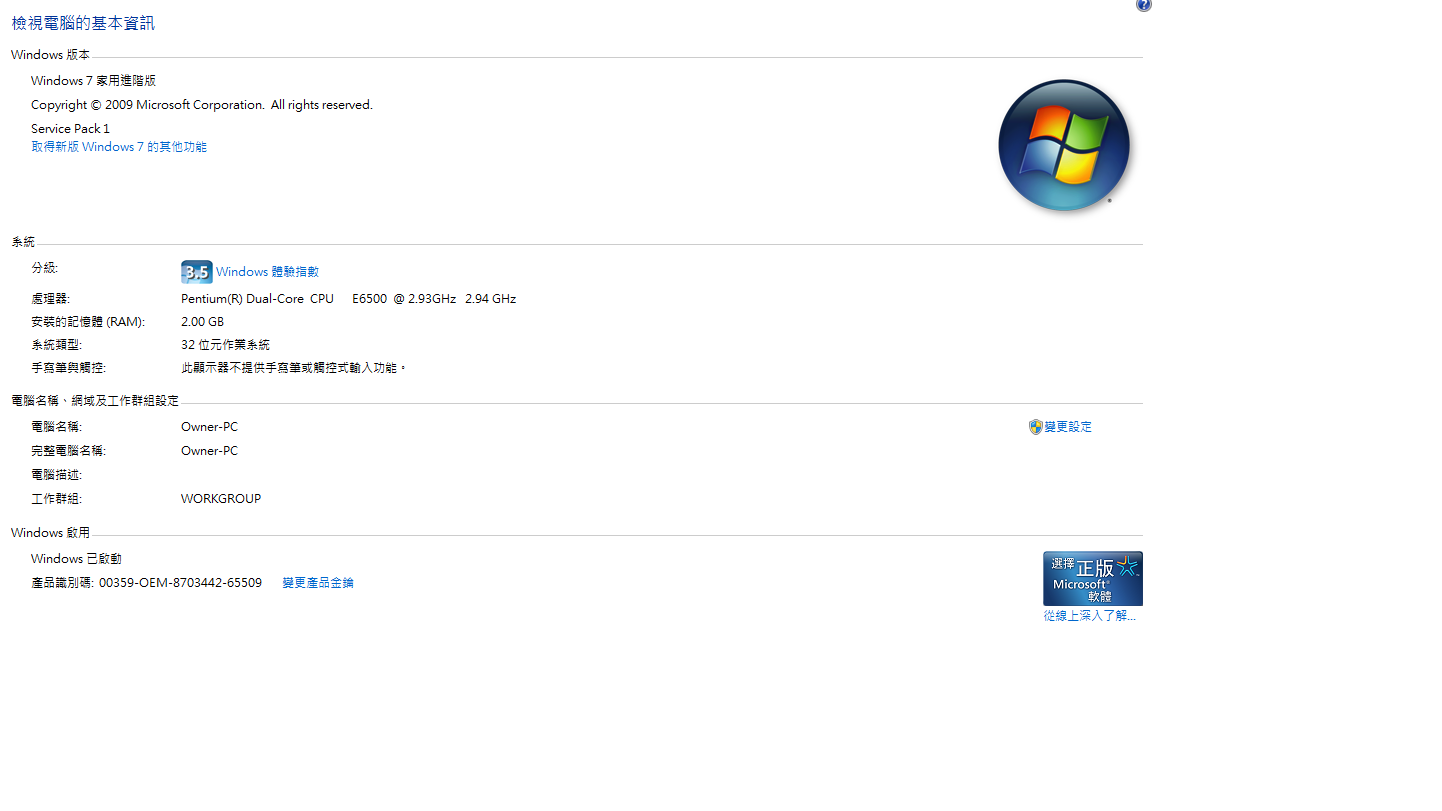
Task: Click the 安裝的記憶體 (RAM): label
Action: tap(88, 322)
